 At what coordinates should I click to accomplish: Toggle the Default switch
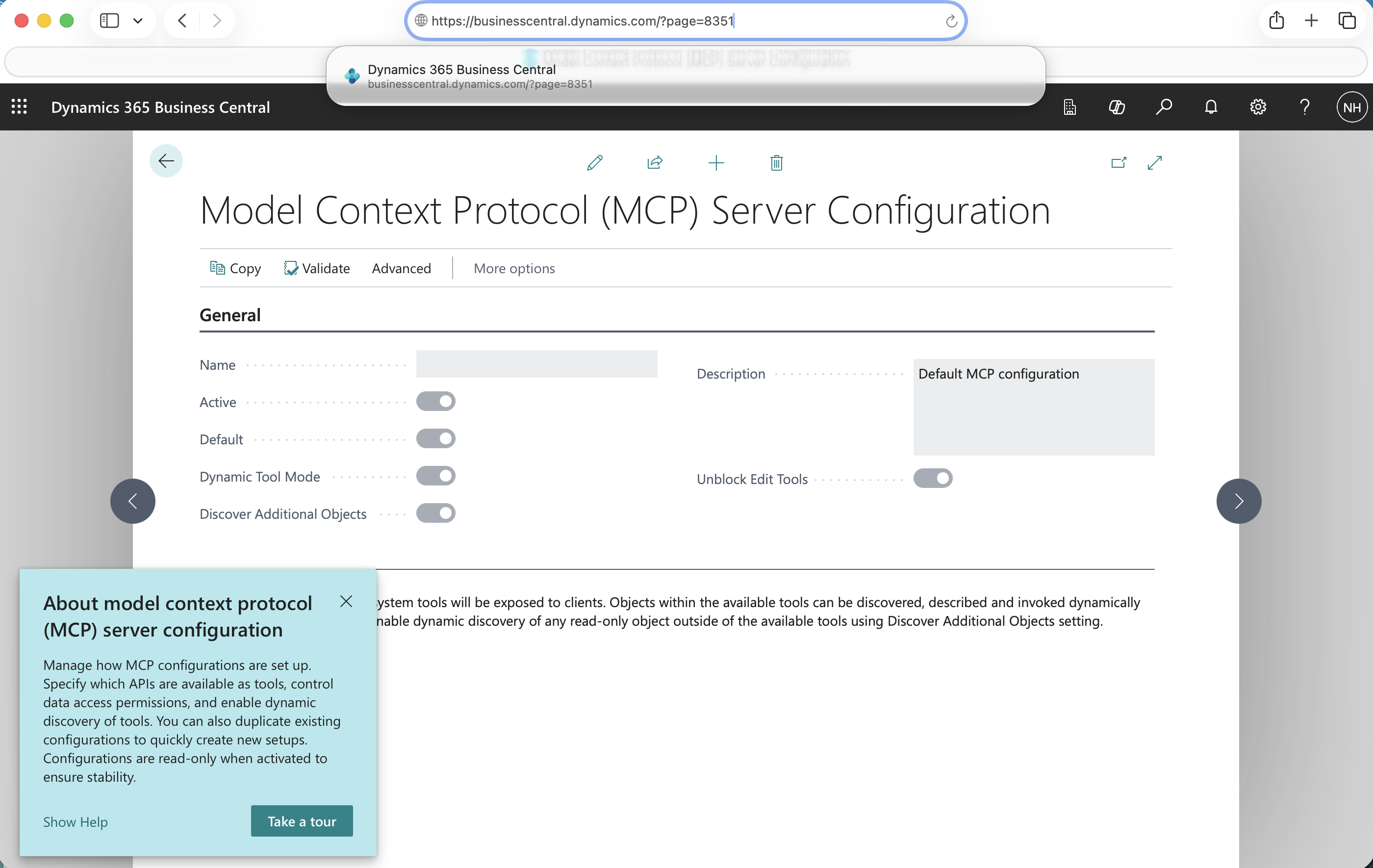[435, 439]
